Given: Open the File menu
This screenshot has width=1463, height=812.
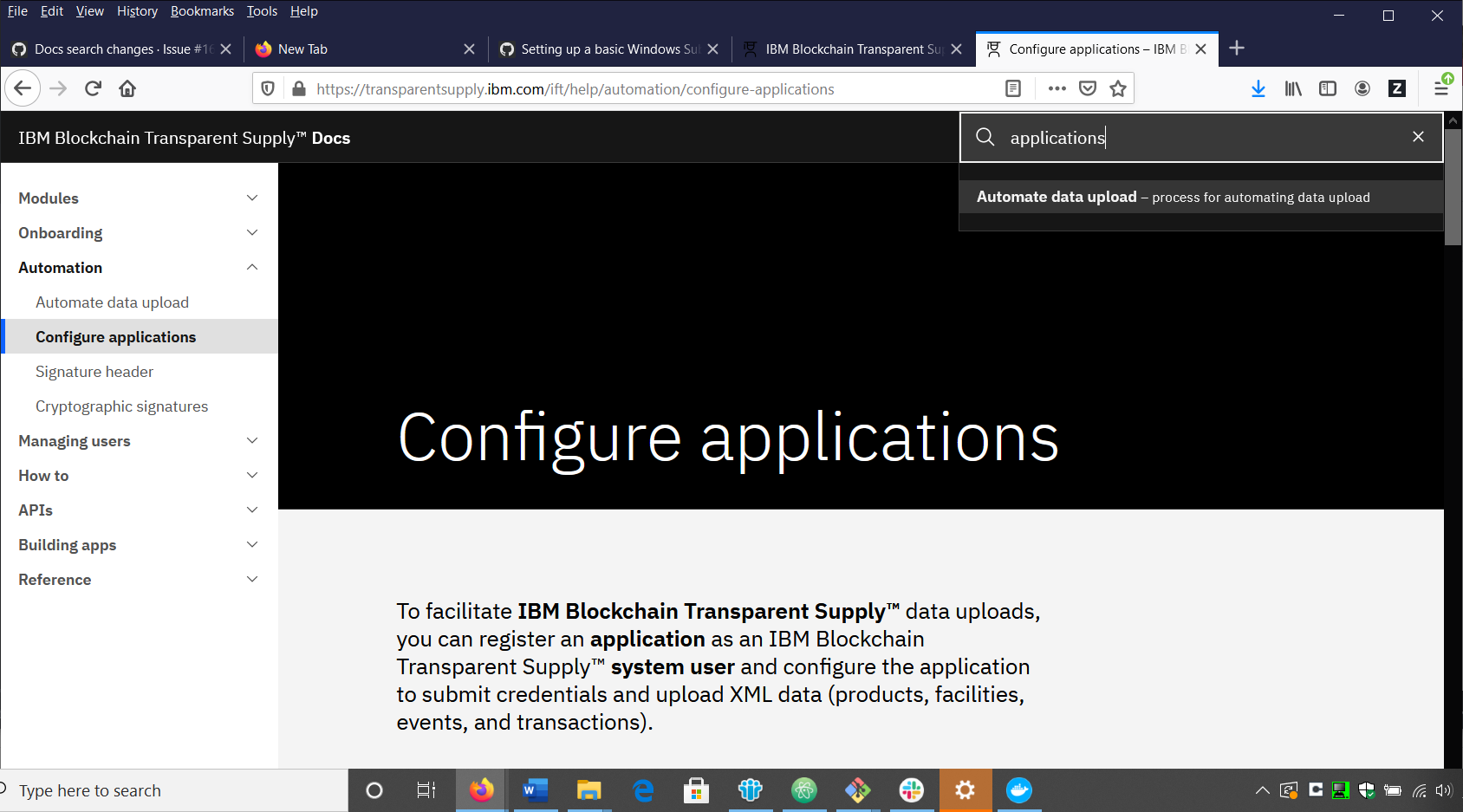Looking at the screenshot, I should point(17,11).
